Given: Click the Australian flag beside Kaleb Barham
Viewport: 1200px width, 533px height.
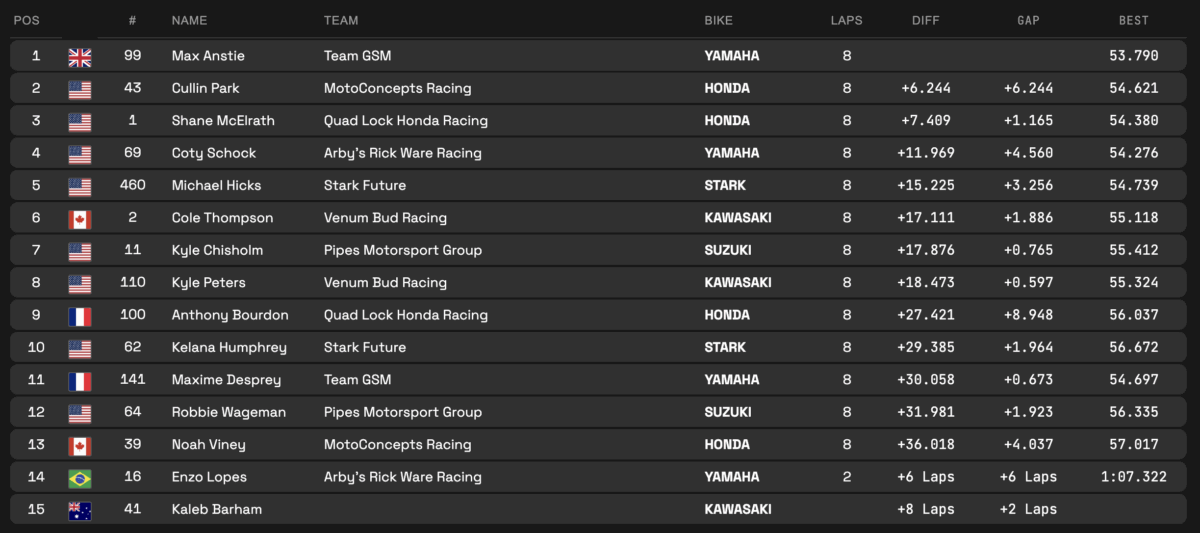Looking at the screenshot, I should (x=80, y=510).
